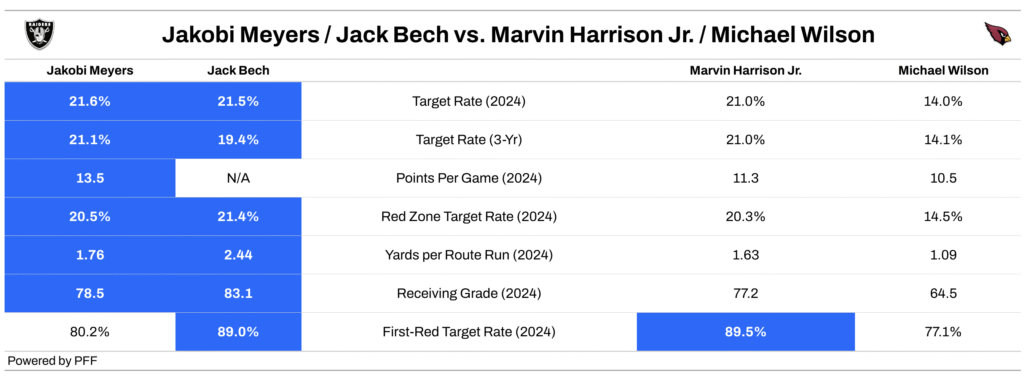
Task: Click the matchup title heading
Action: coord(518,35)
